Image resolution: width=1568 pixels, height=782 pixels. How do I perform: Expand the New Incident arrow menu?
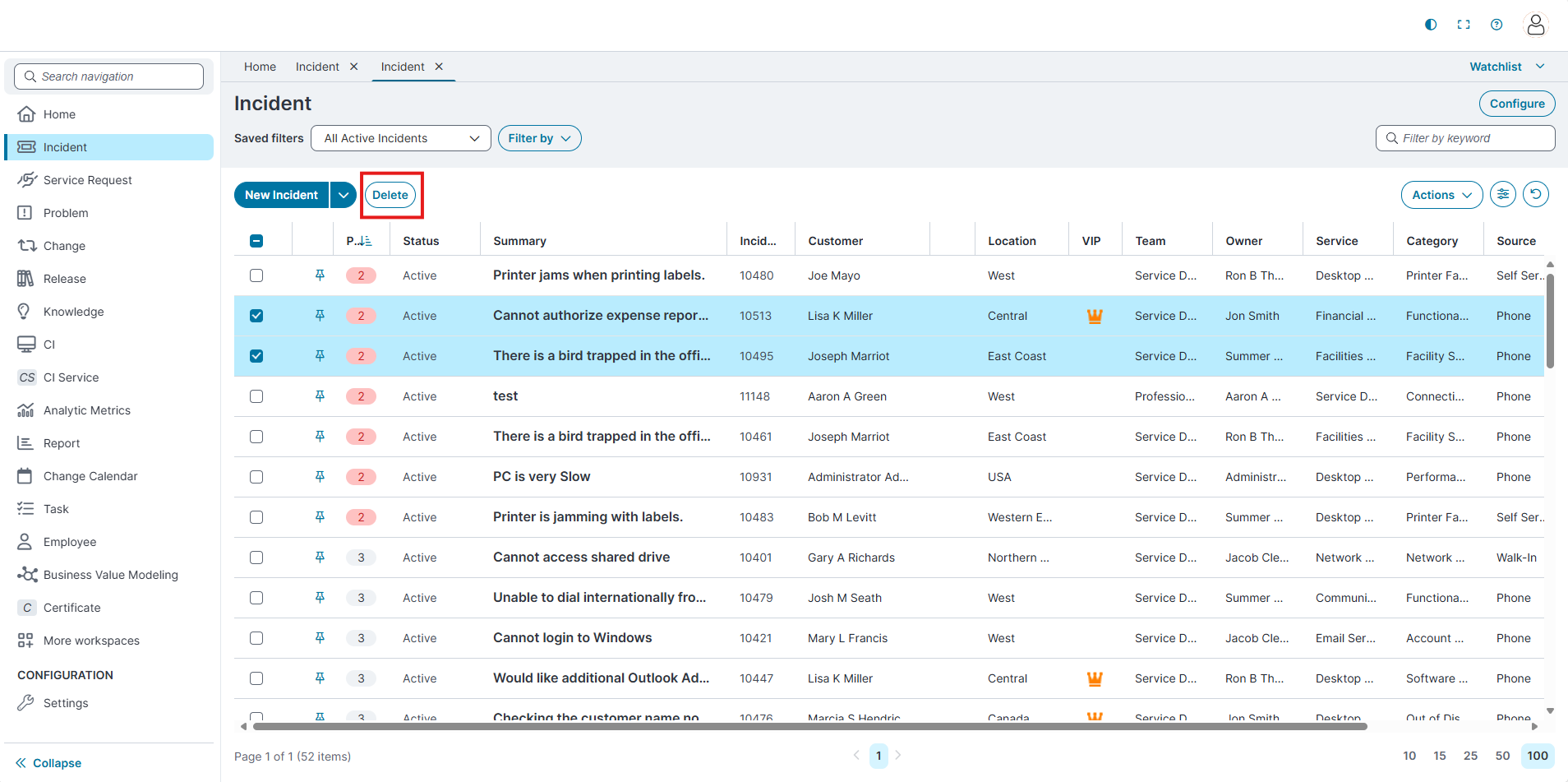(x=344, y=195)
